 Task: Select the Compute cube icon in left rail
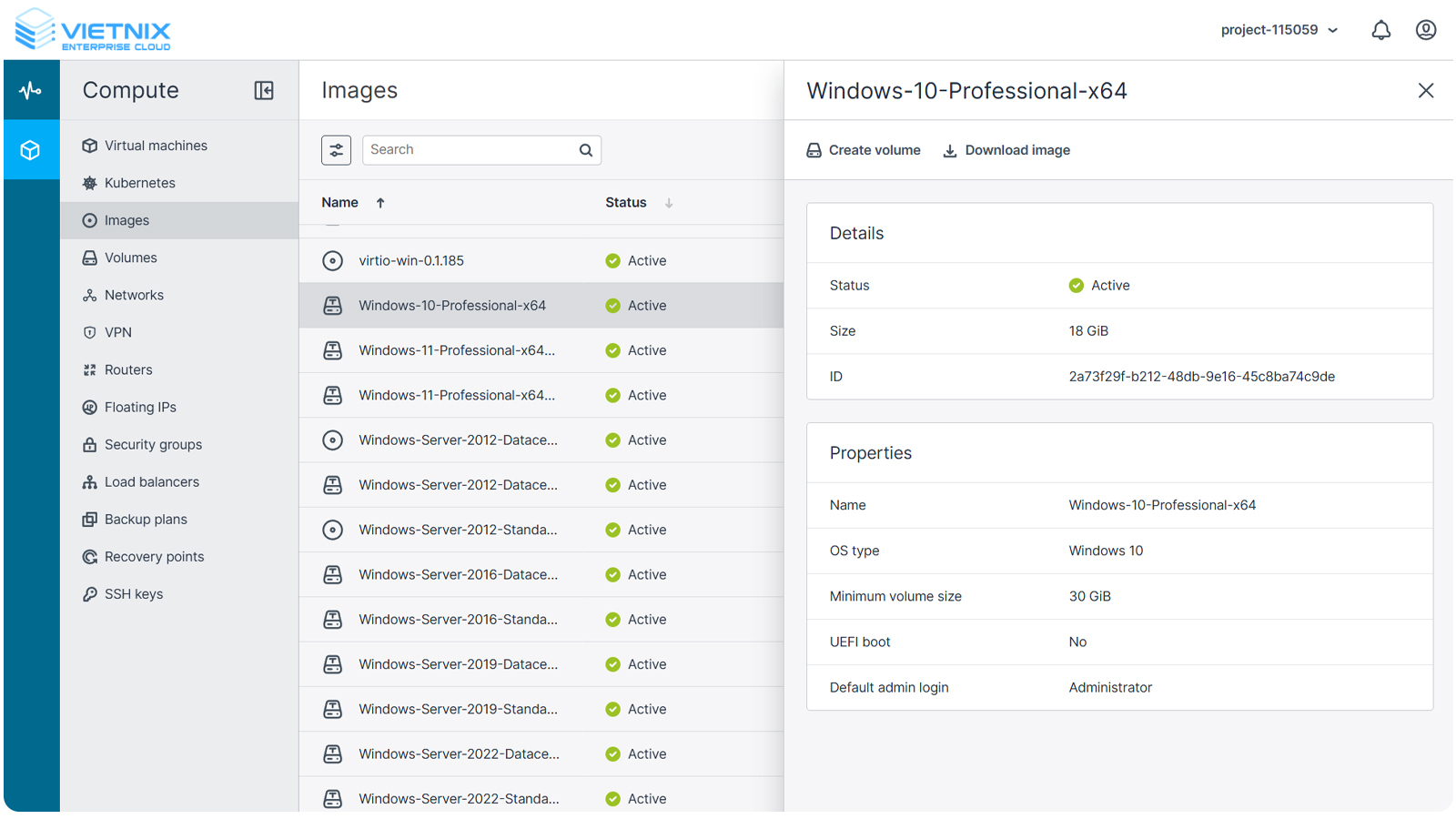[x=31, y=150]
